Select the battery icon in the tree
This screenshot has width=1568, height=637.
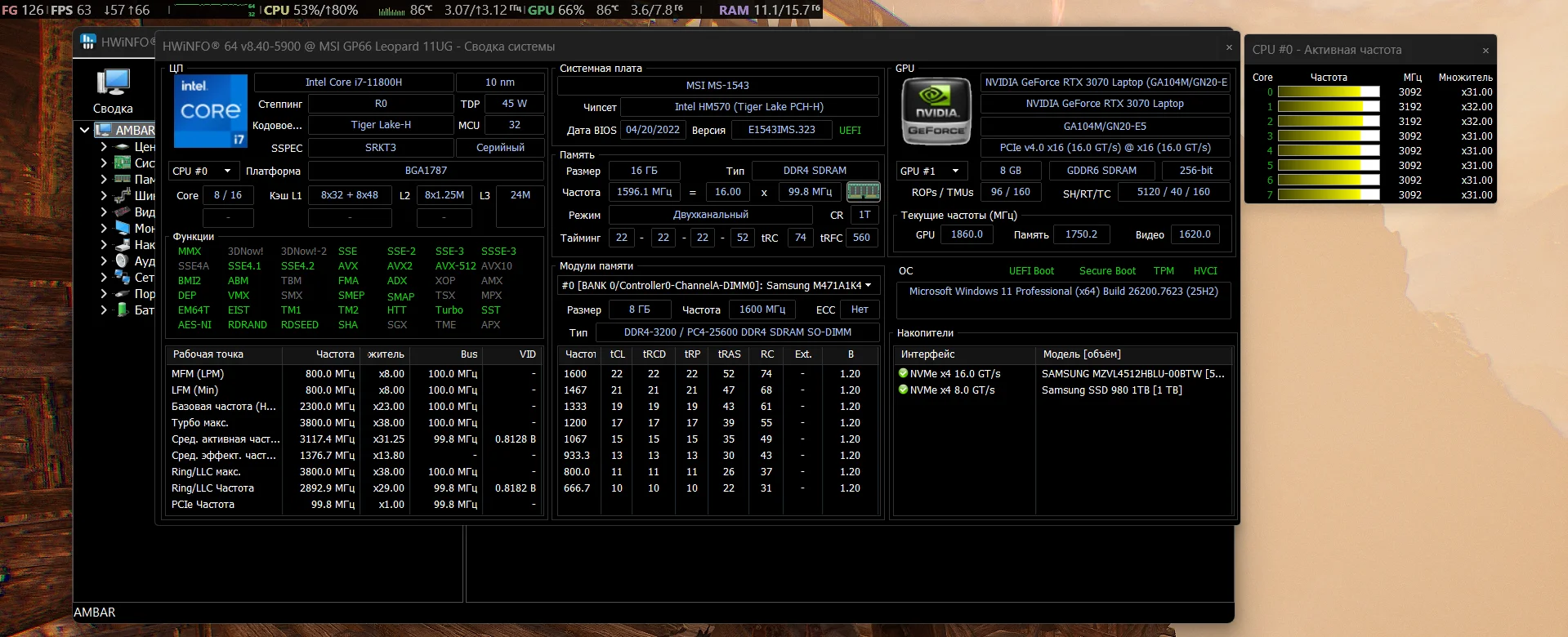123,310
